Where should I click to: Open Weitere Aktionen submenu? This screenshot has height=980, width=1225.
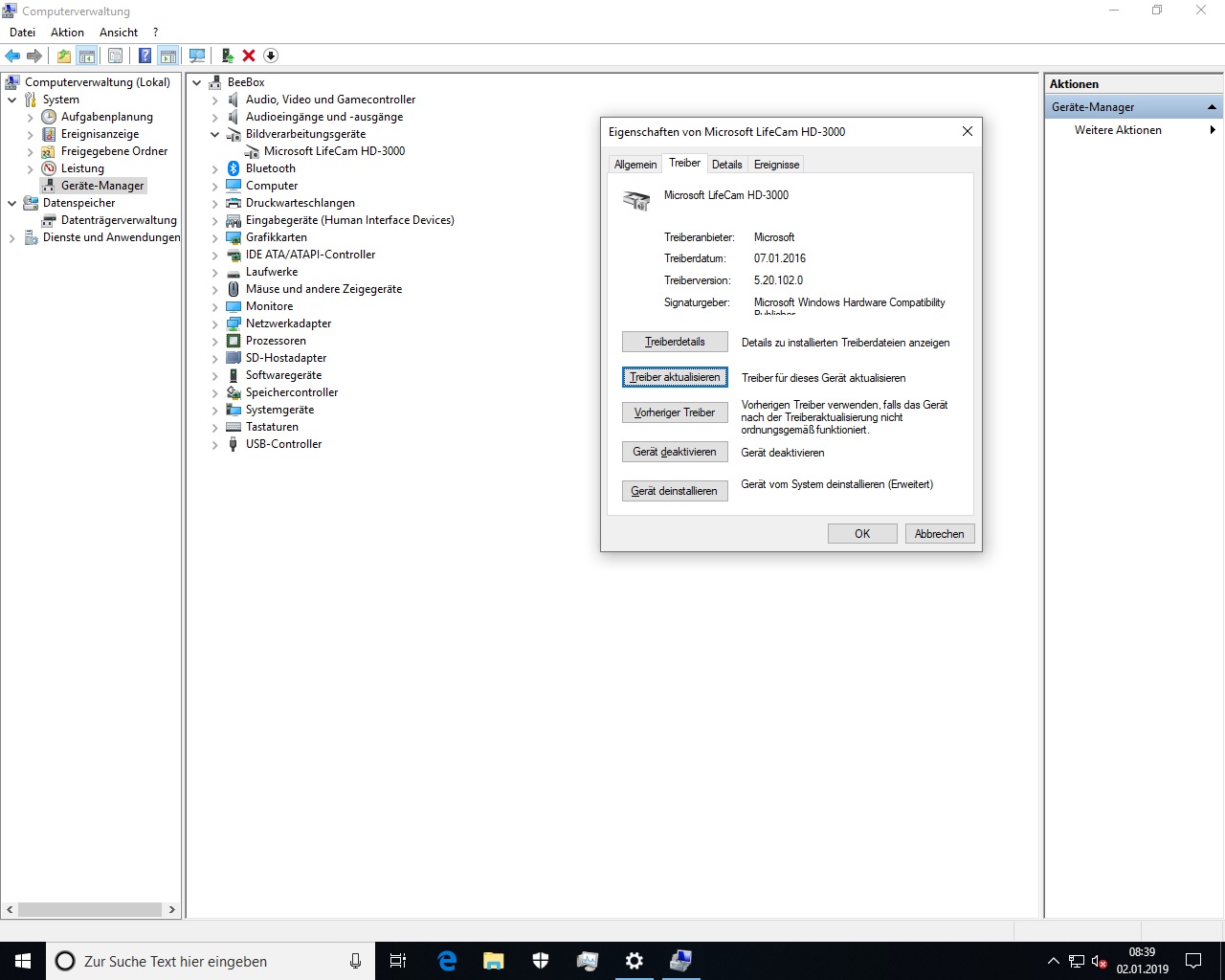(1133, 130)
